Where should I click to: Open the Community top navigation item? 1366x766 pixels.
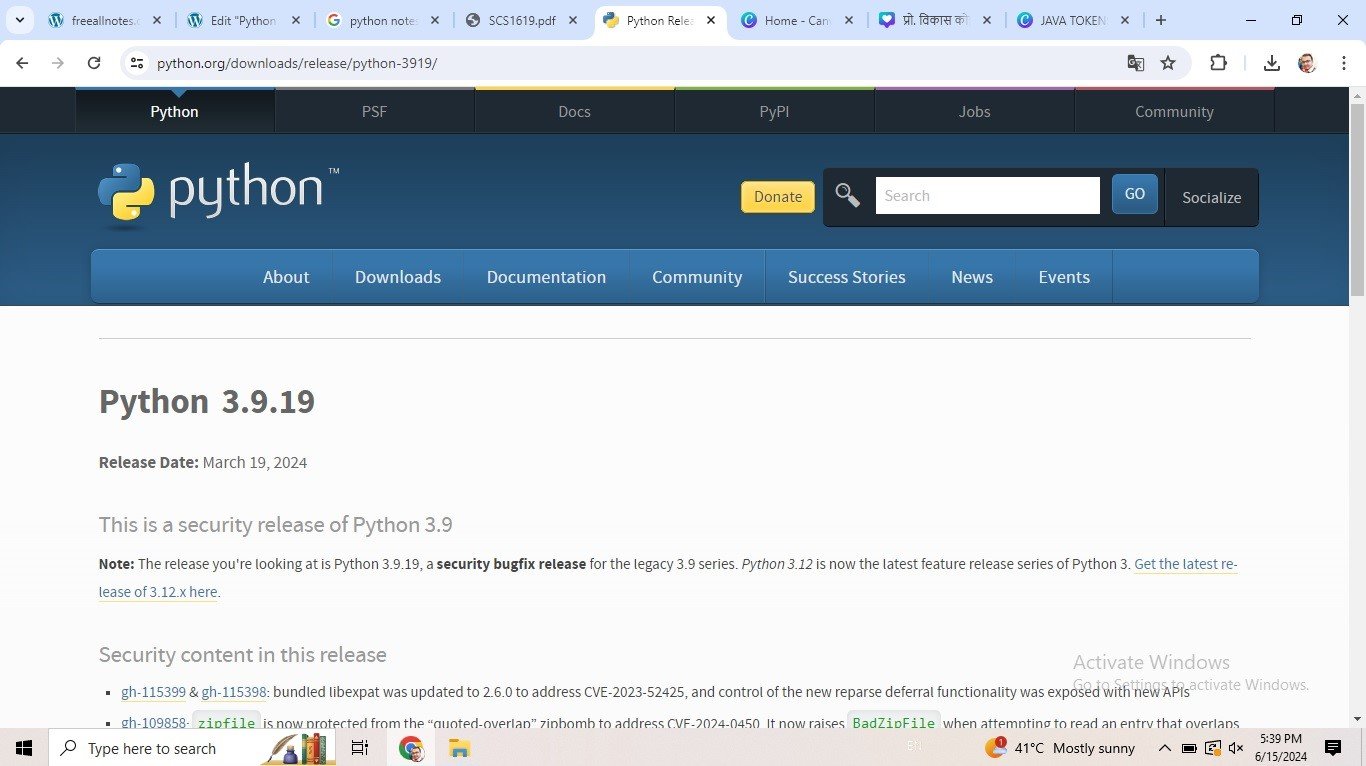click(x=1175, y=111)
